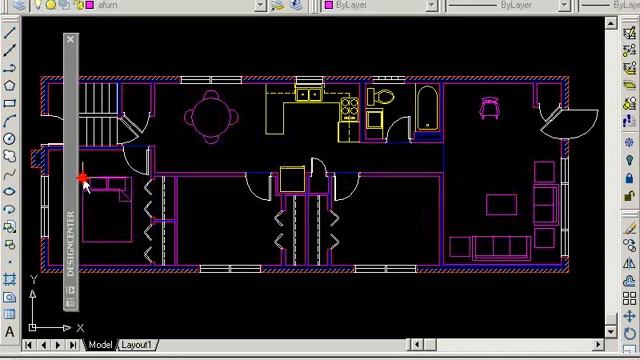
Task: Select the Construction Line tool
Action: tap(9, 50)
